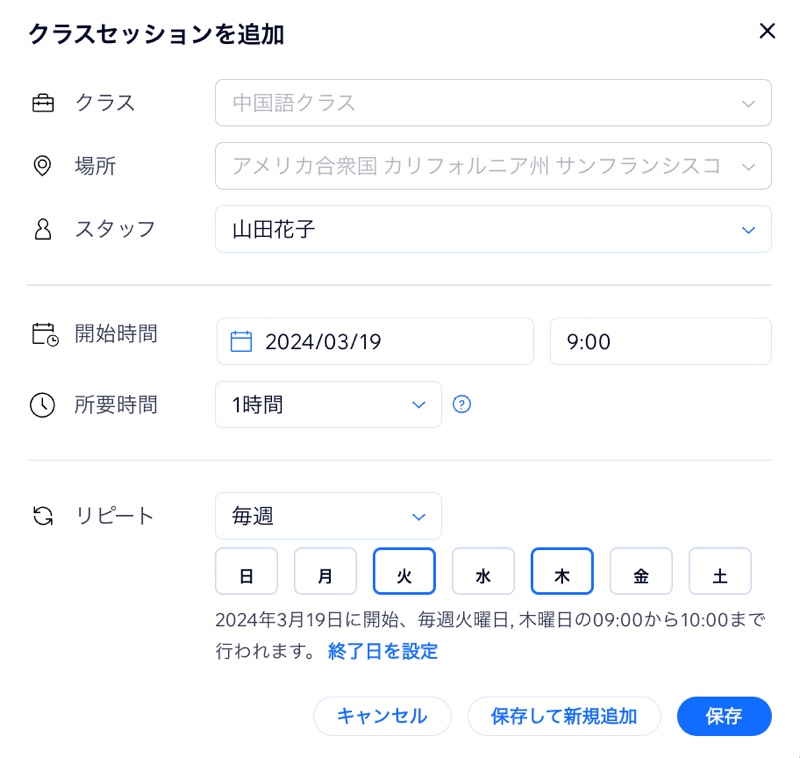The width and height of the screenshot is (800, 758).
Task: Click the 所要時間 label
Action: coord(116,405)
